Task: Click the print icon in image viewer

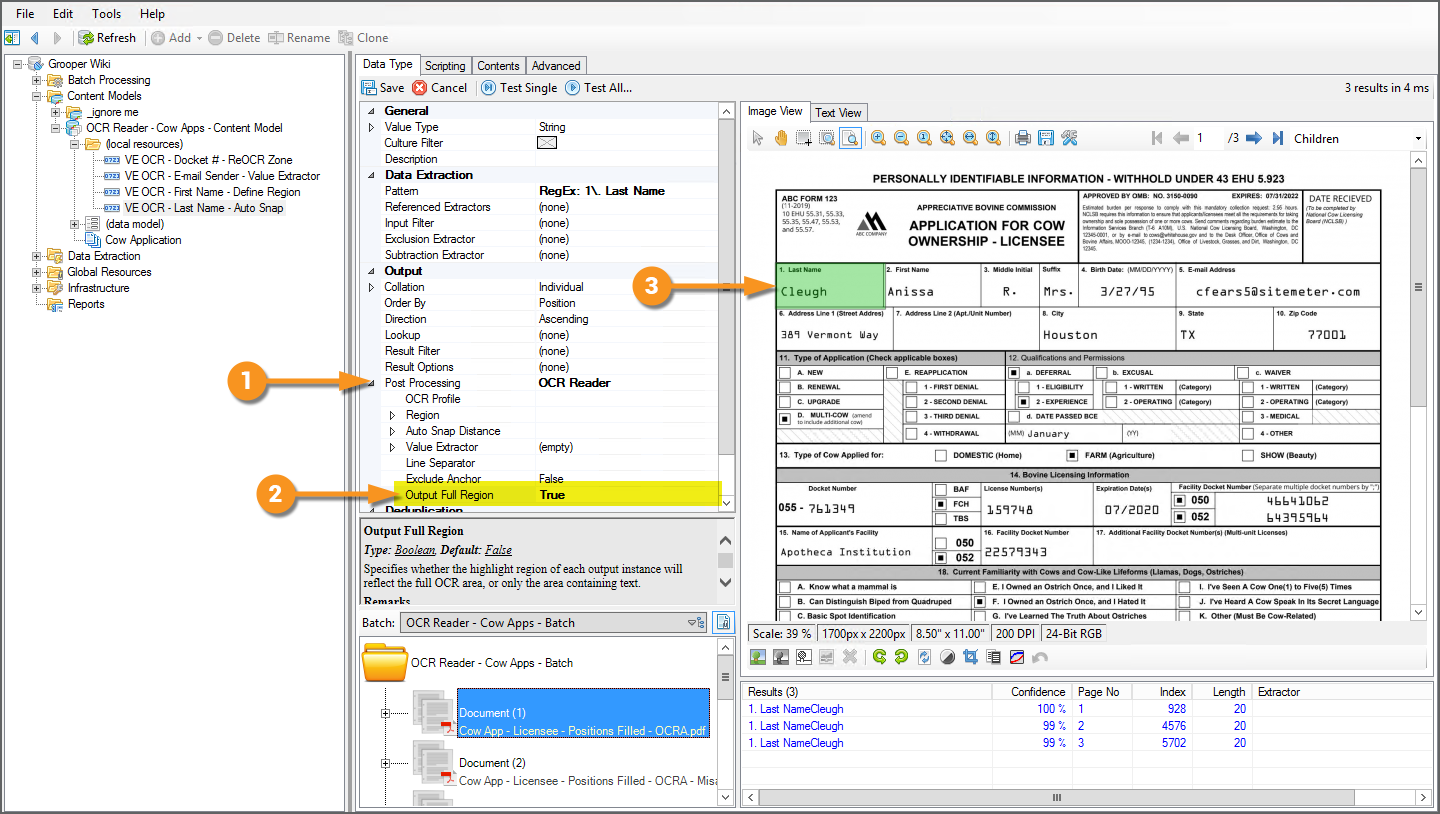Action: coord(1022,138)
